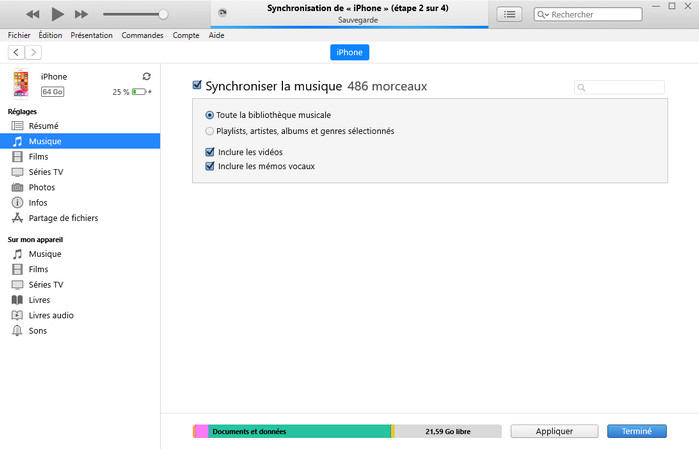The height and width of the screenshot is (449, 699).
Task: Expand the Rechercher search dropdown magnifier
Action: pos(543,15)
